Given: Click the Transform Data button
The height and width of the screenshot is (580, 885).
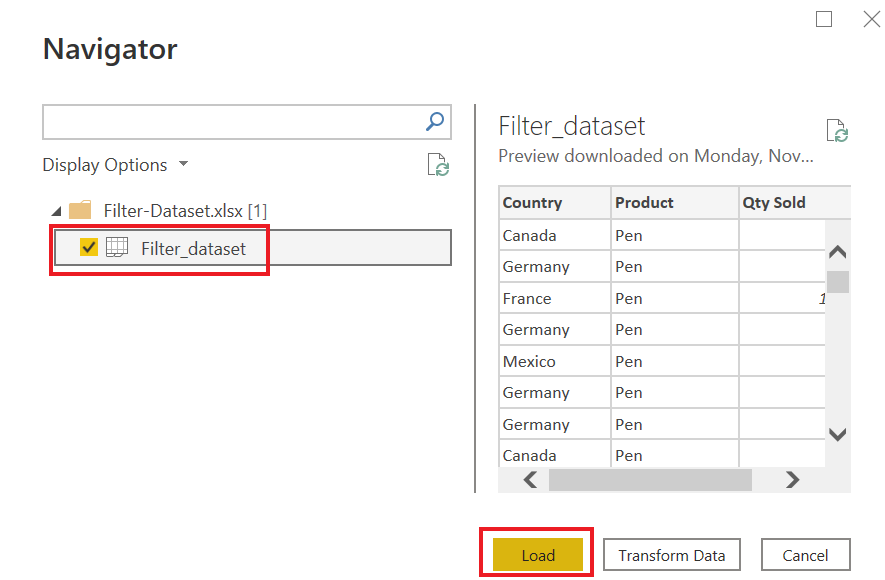Looking at the screenshot, I should pos(671,555).
